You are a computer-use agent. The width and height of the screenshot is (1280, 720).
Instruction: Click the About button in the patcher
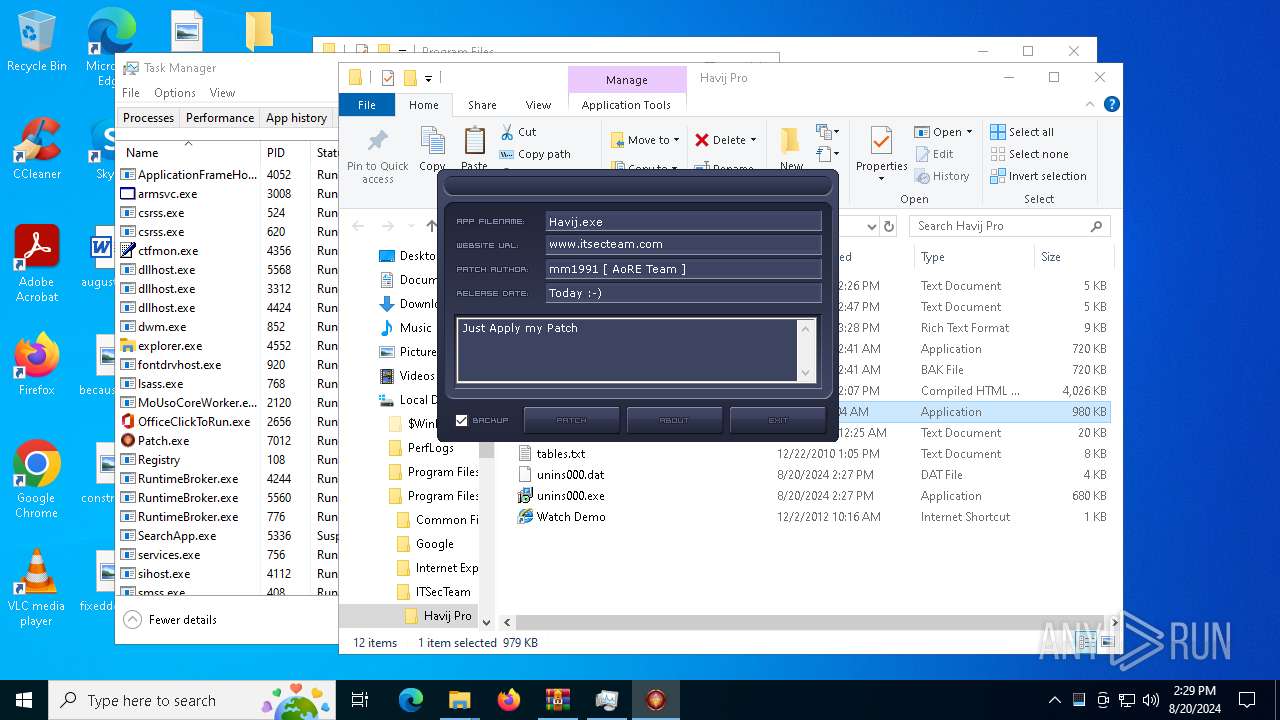tap(674, 420)
